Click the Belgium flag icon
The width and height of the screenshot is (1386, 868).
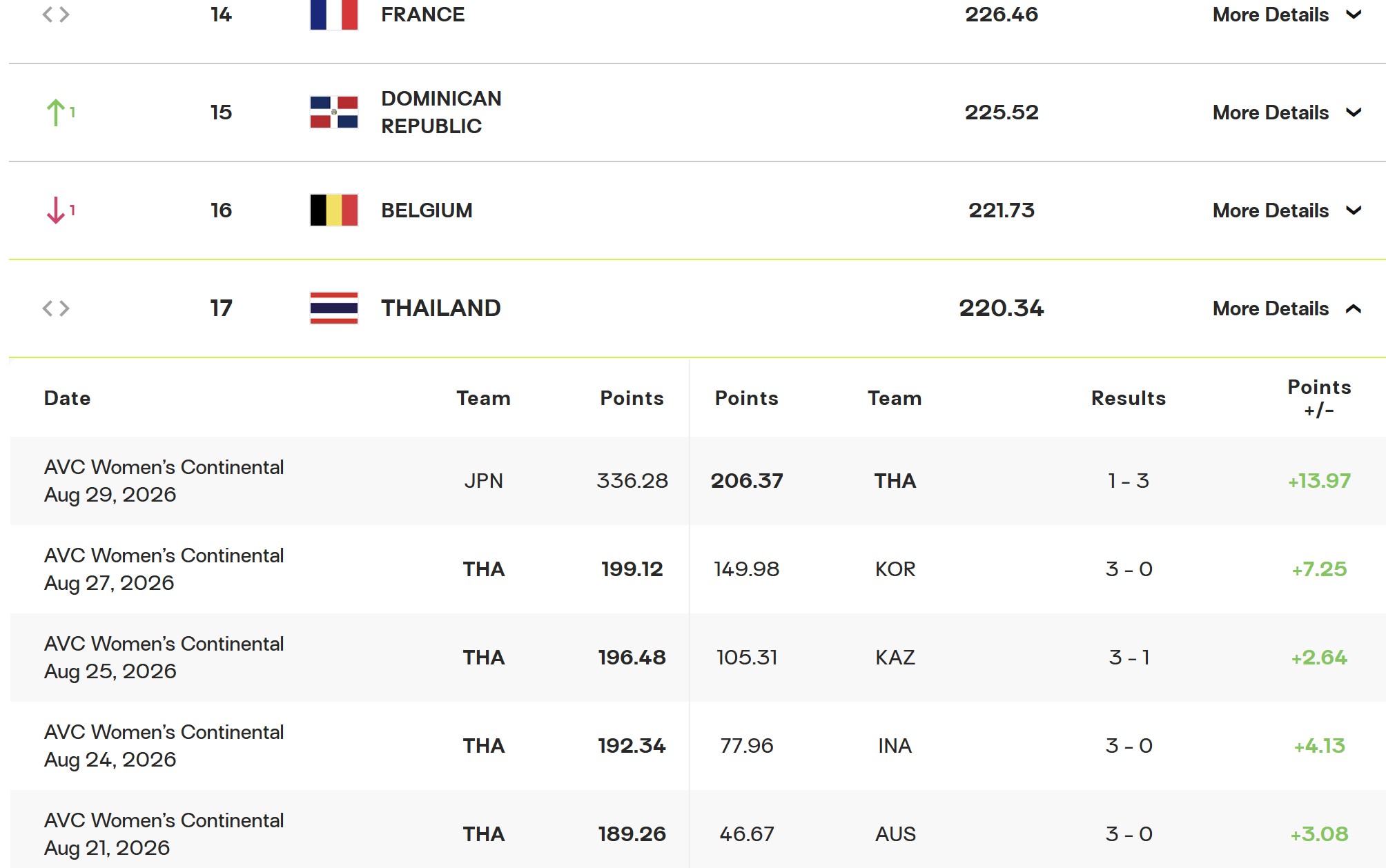click(334, 210)
